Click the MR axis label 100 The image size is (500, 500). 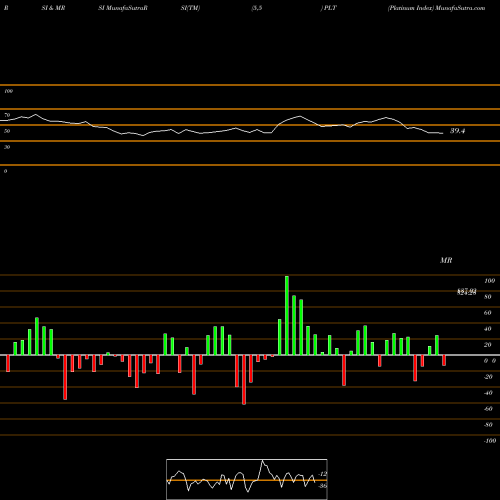(x=490, y=281)
